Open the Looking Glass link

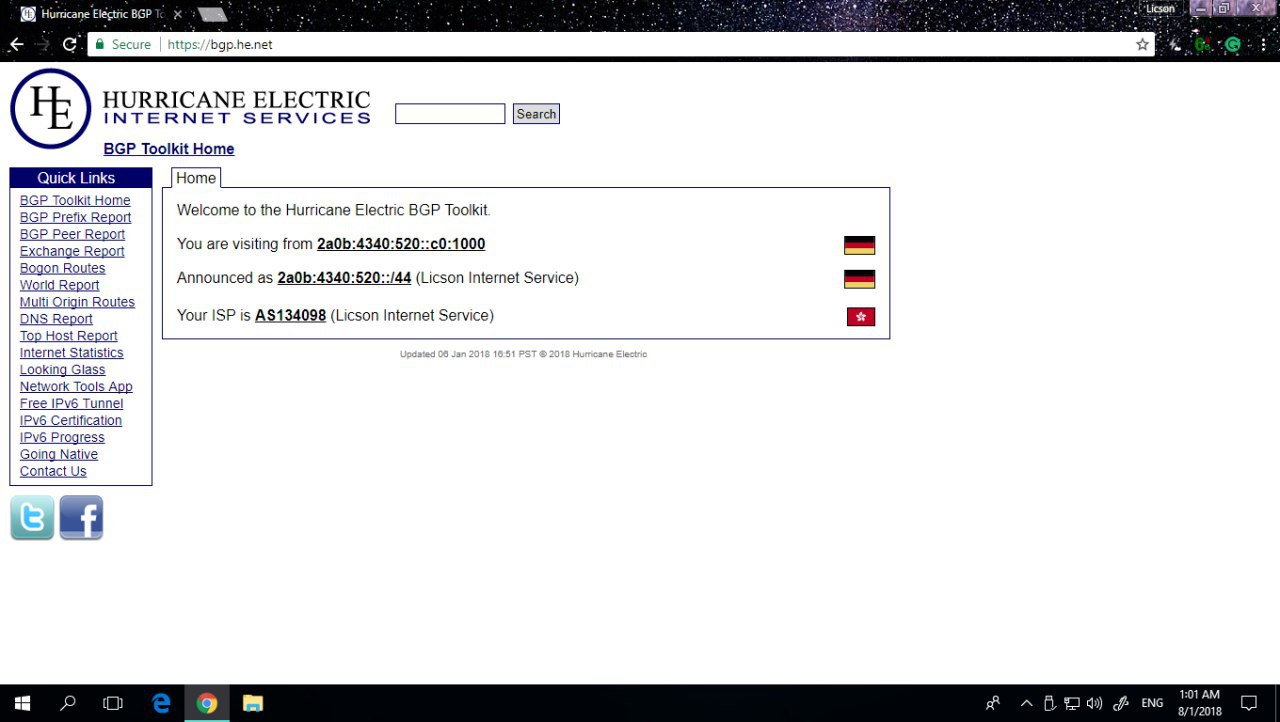click(63, 370)
